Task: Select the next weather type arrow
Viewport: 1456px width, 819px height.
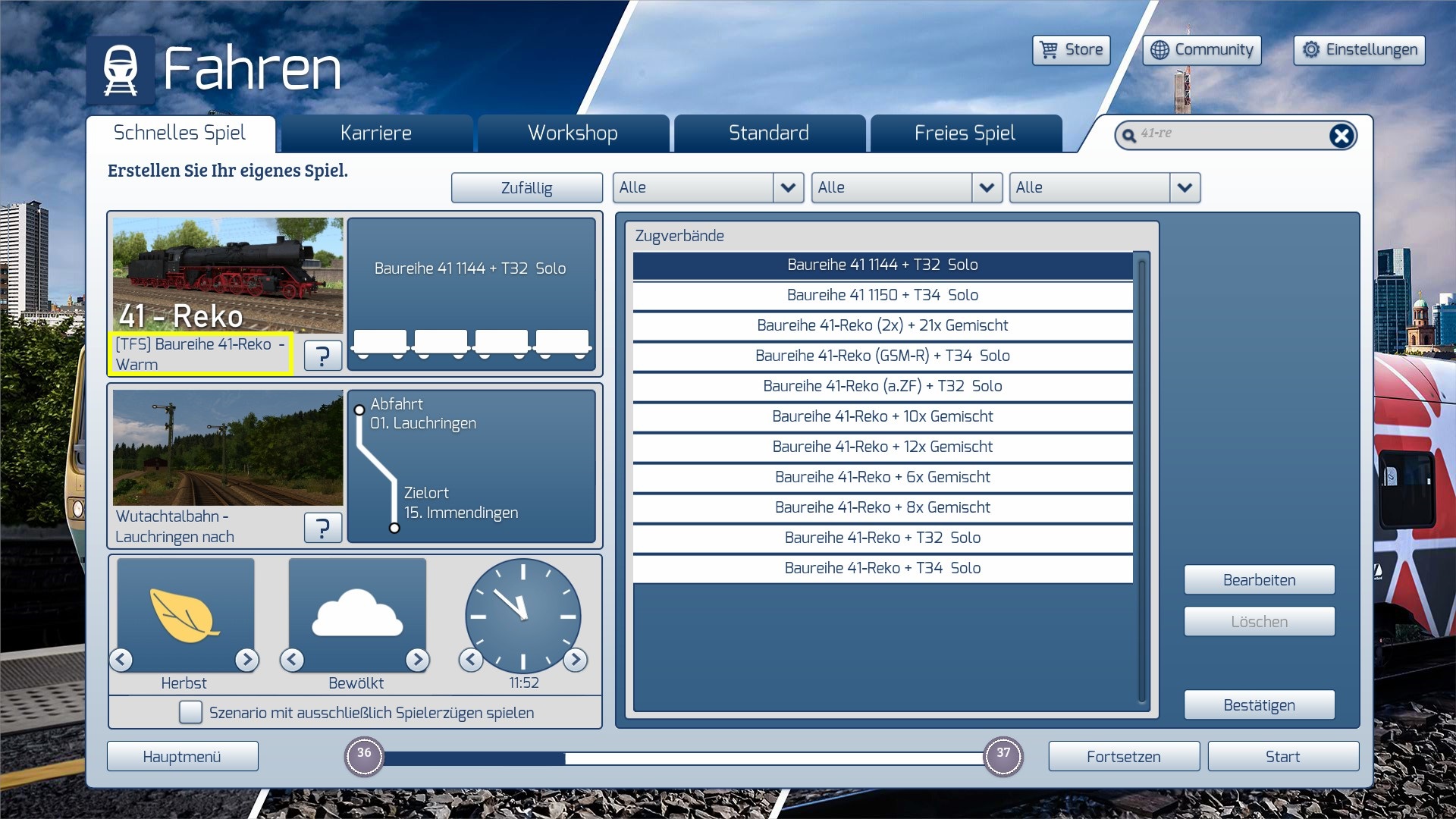Action: click(x=417, y=660)
